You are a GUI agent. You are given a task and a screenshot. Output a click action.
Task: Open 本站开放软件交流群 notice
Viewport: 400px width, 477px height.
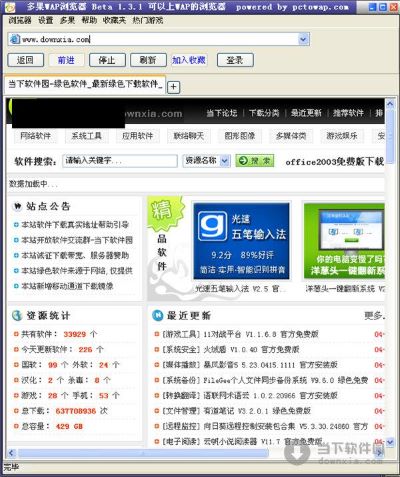77,240
